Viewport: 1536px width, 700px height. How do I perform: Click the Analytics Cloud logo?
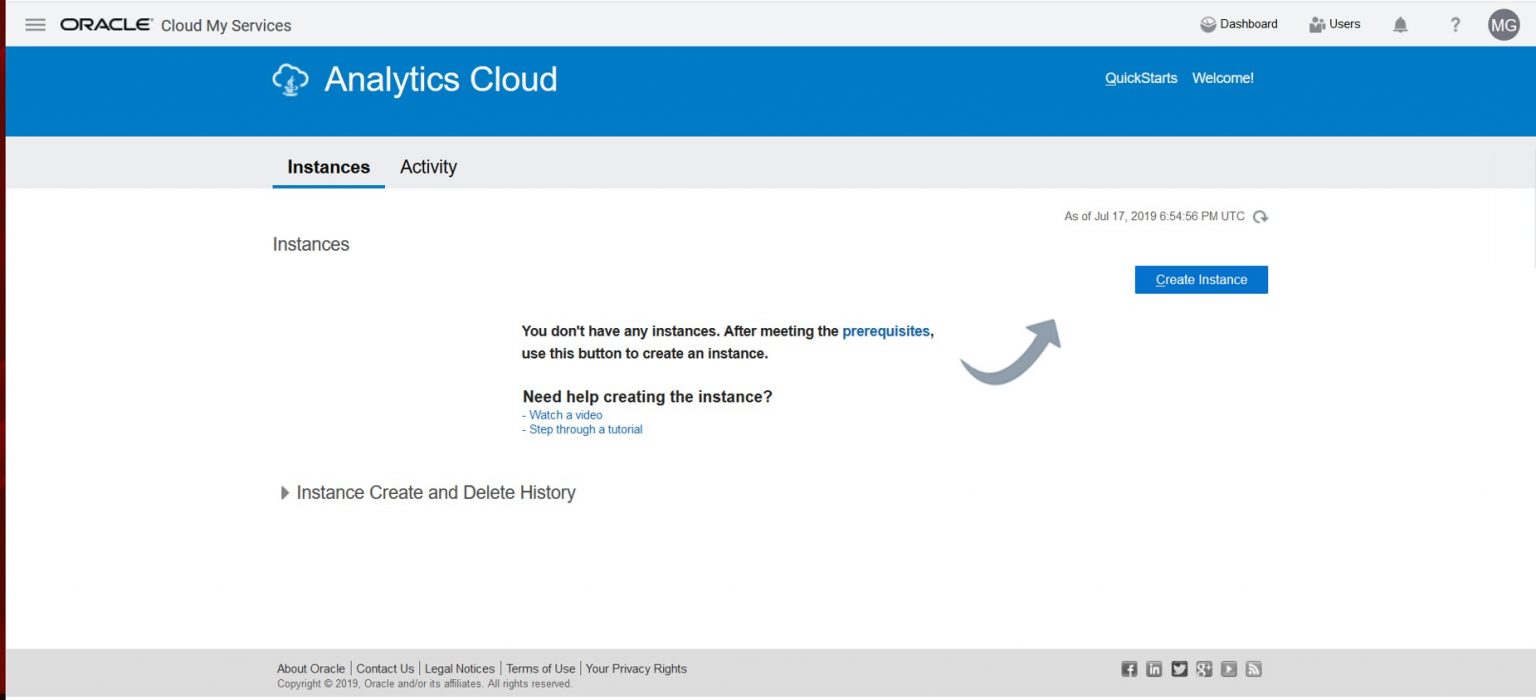[290, 78]
